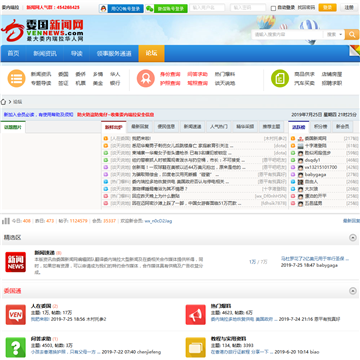The image size is (360, 360).
Task: Click the blue QQ account login button
Action: tap(125, 9)
